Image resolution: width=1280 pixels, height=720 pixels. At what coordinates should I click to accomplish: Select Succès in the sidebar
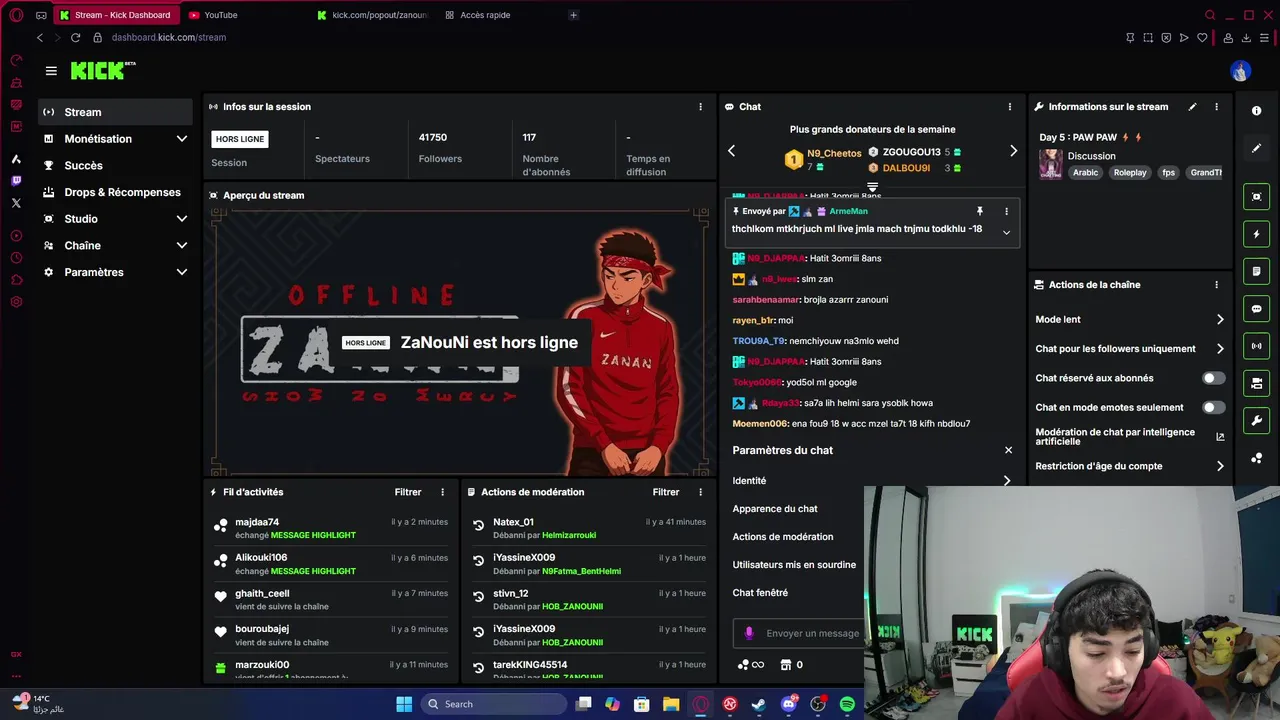(115, 165)
